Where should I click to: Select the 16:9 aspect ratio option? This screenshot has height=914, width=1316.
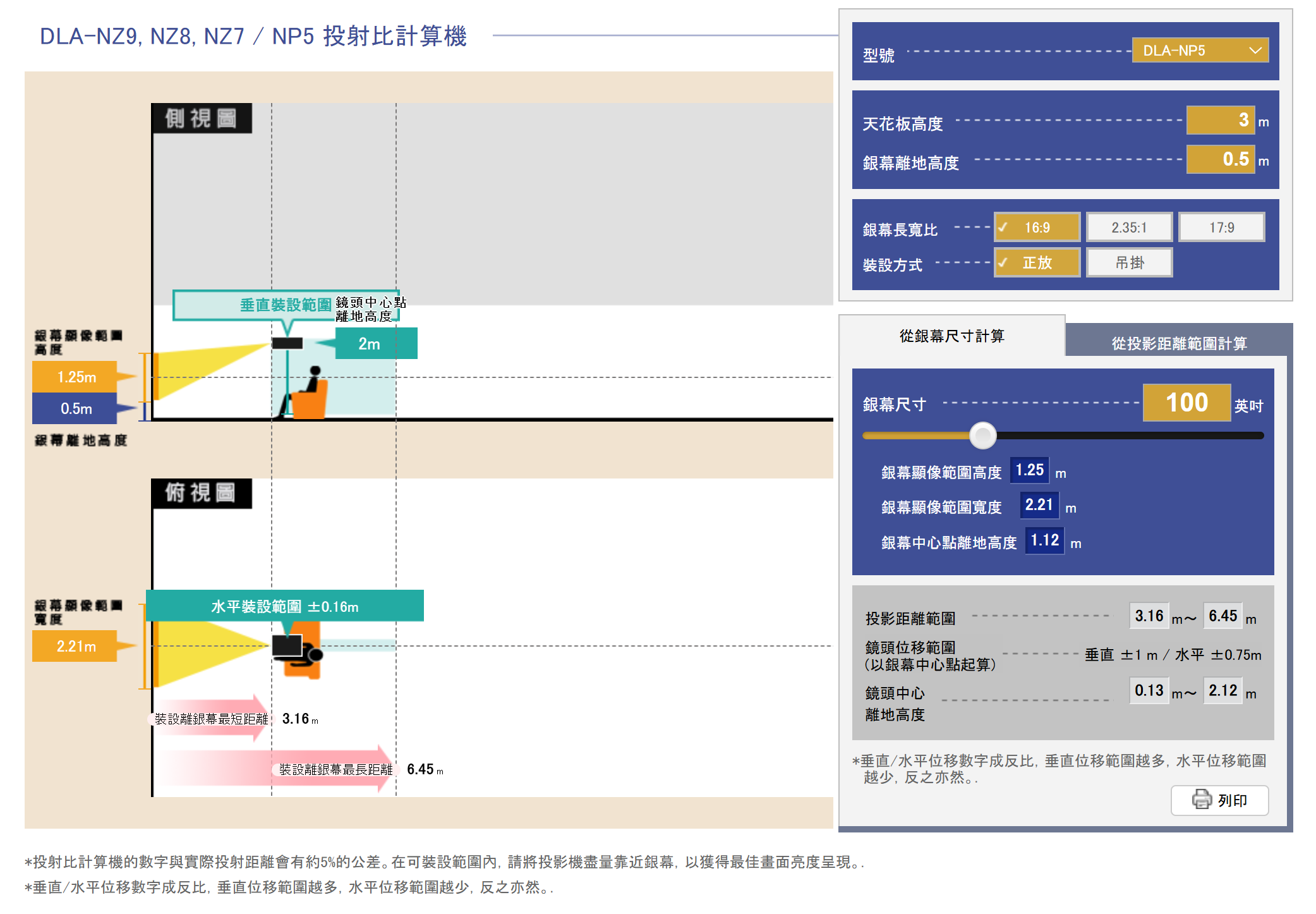tap(1037, 228)
